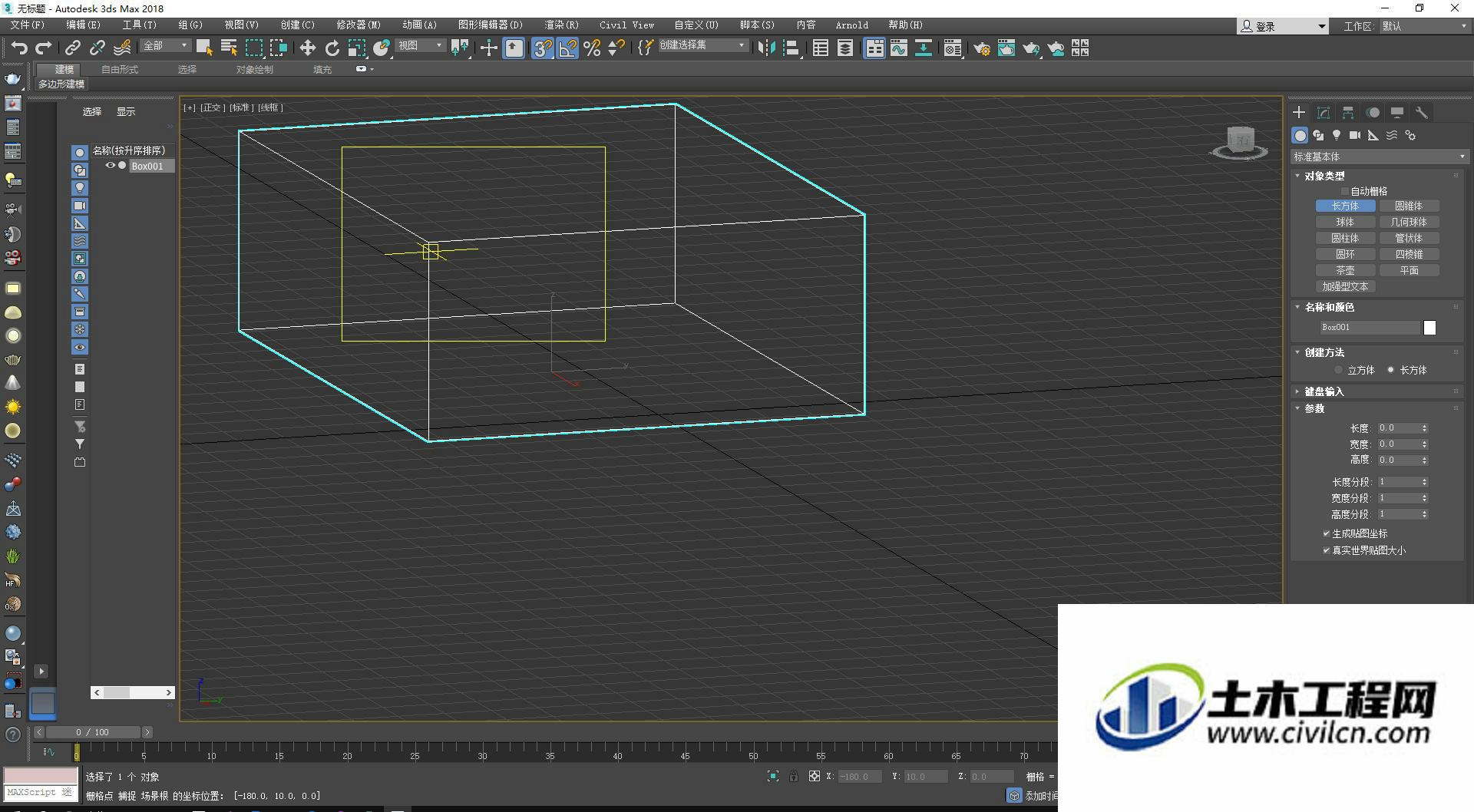Switch to the Display panel tab
1474x812 pixels.
(1397, 113)
